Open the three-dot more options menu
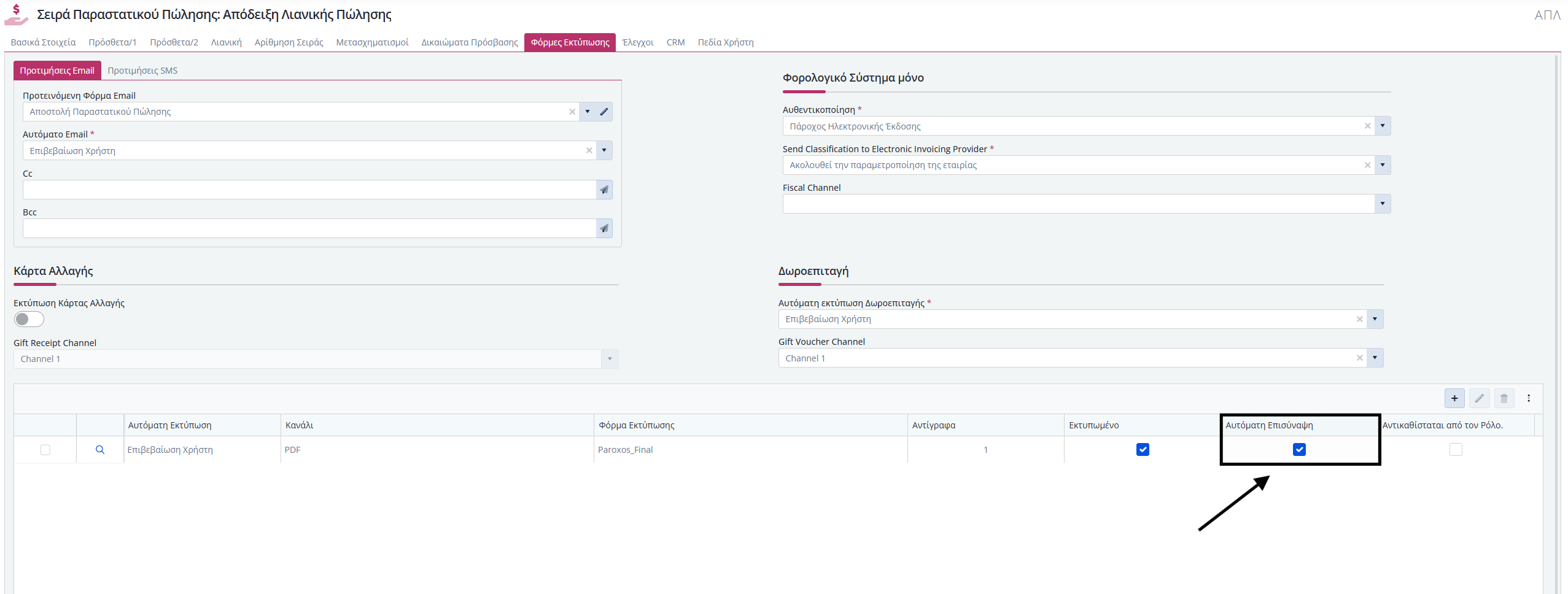The height and width of the screenshot is (594, 1568). 1529,398
